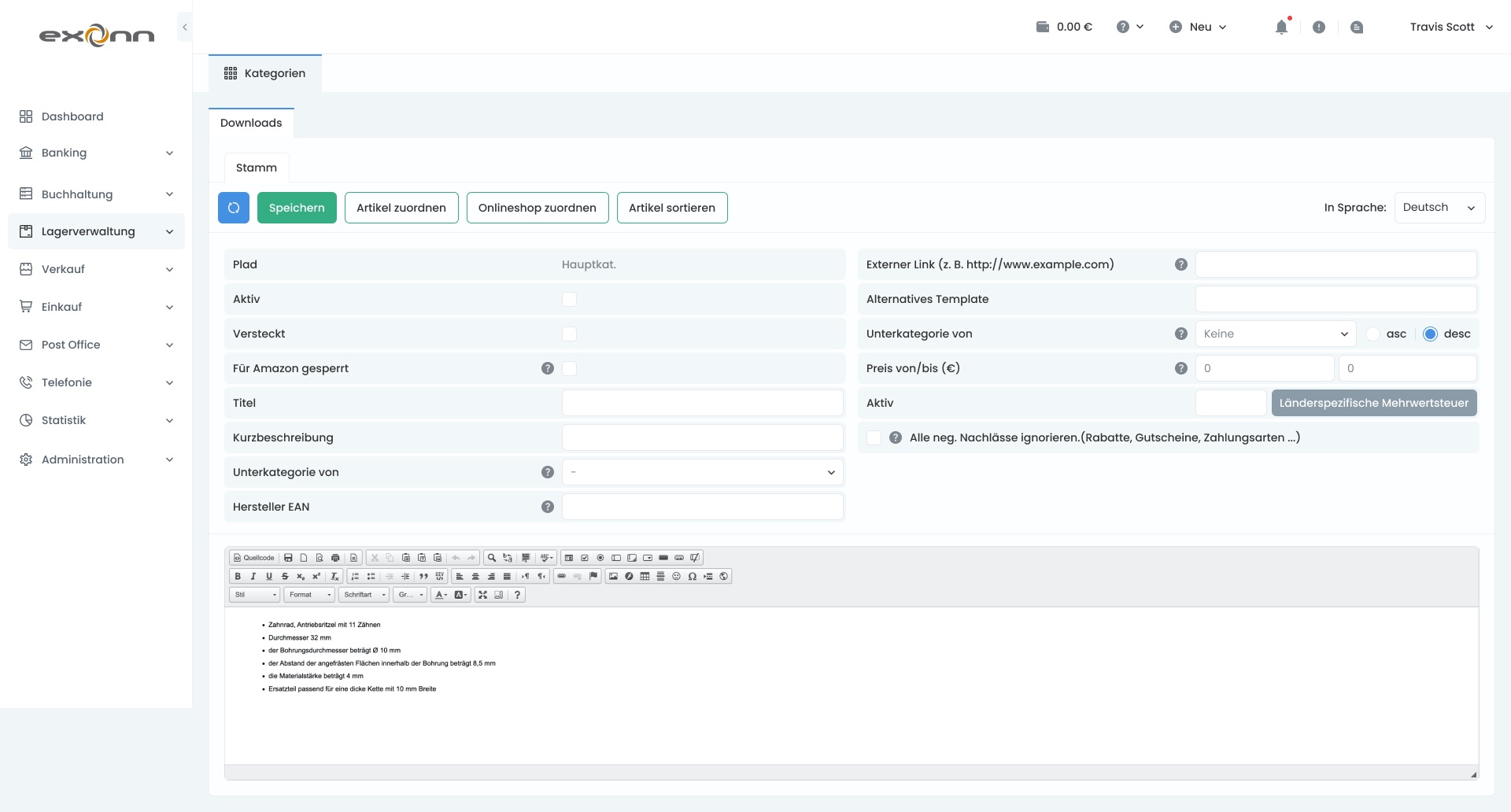
Task: Apply block quote in the editor
Action: coord(423,576)
